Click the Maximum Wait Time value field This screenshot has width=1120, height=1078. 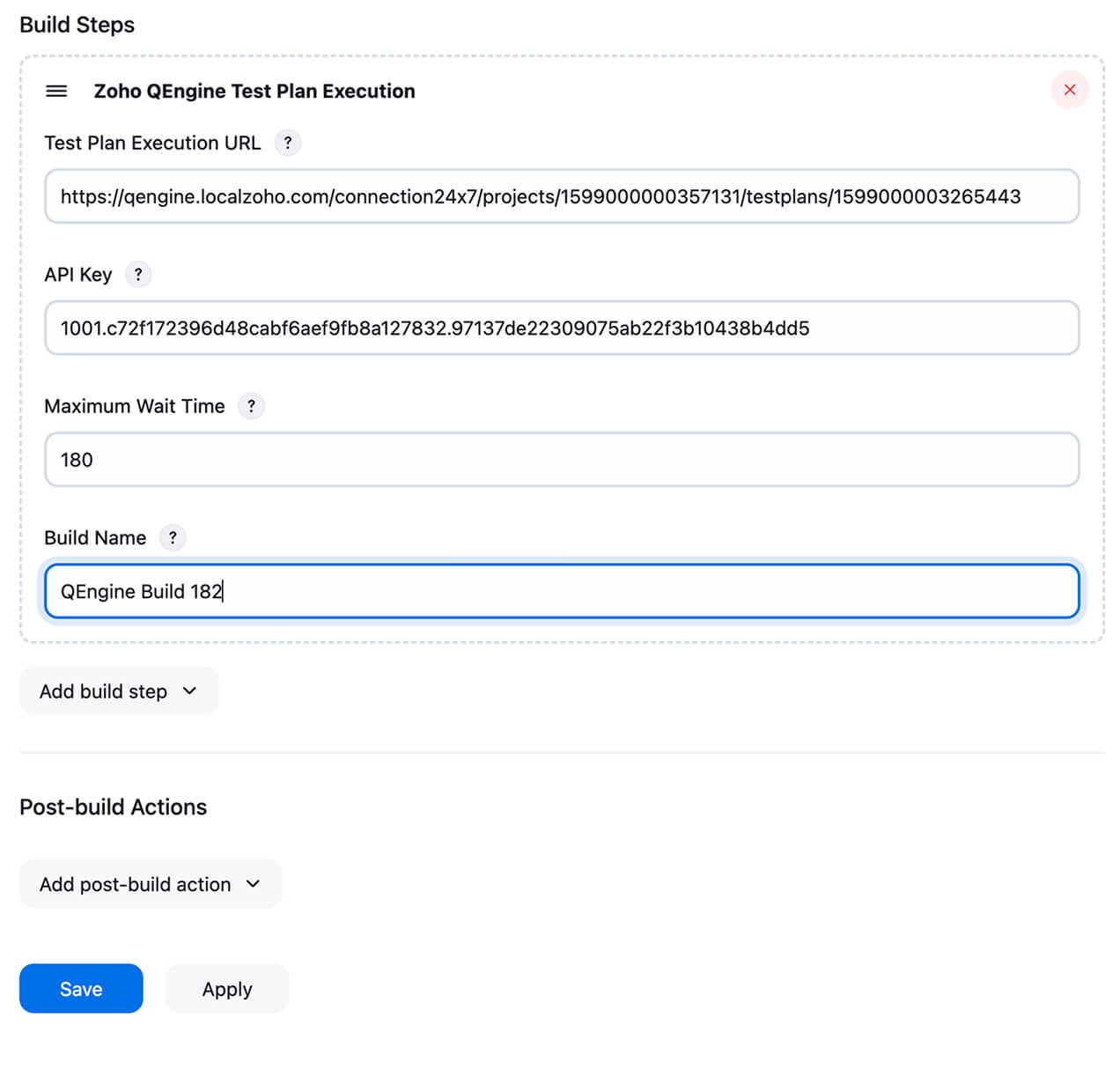coord(562,459)
